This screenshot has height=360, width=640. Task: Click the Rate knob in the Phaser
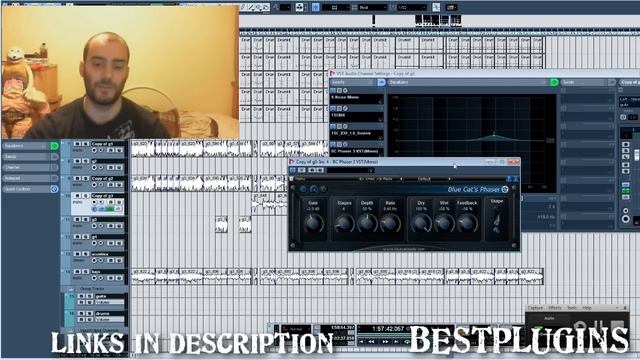(390, 223)
